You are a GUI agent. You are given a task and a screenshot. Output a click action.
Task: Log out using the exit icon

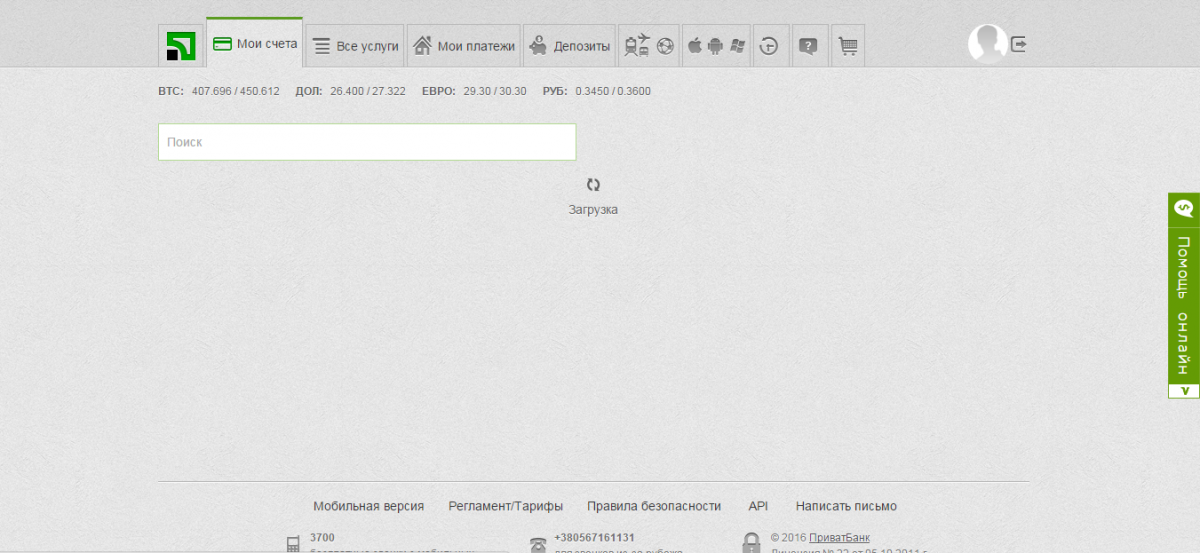coord(1019,44)
